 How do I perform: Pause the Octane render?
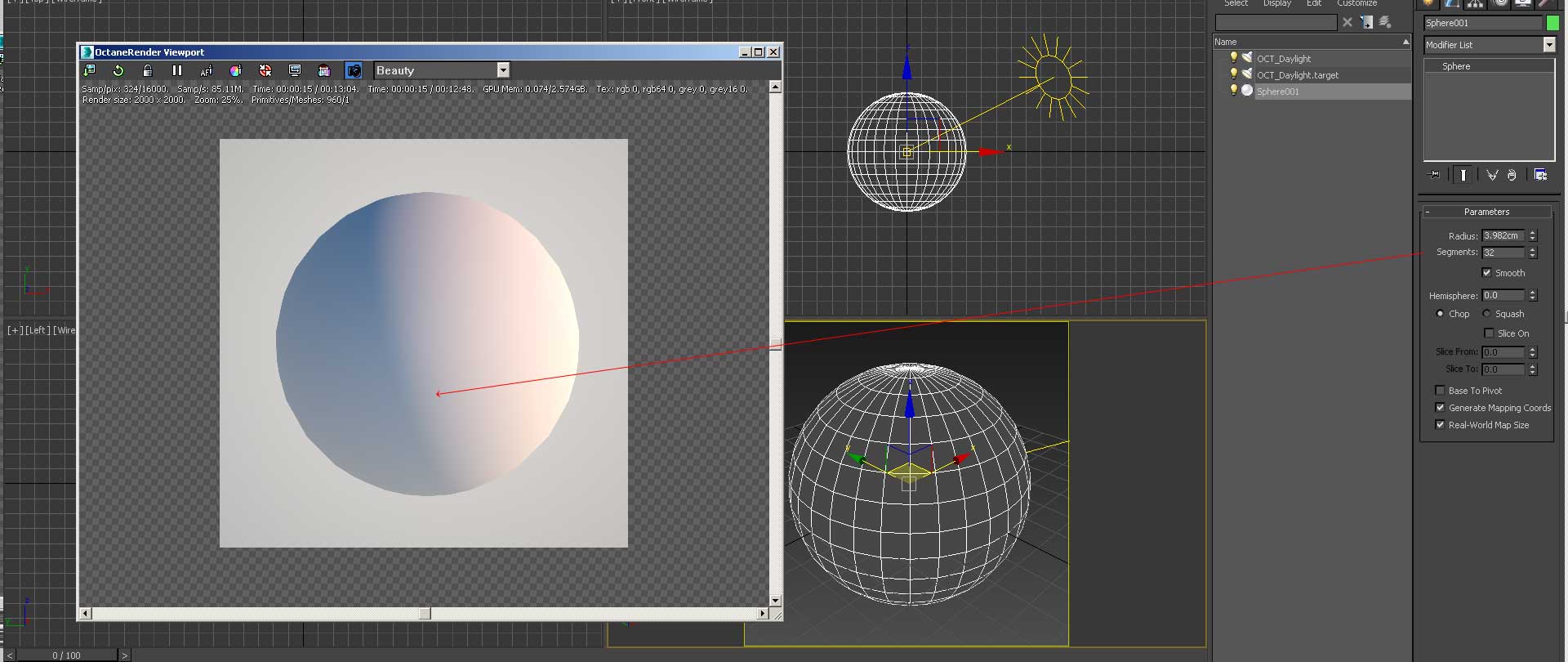point(177,70)
